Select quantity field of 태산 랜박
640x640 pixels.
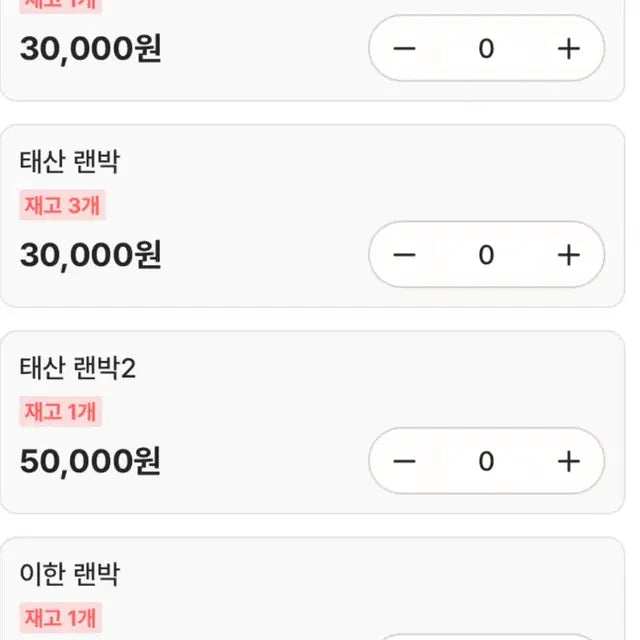point(486,255)
